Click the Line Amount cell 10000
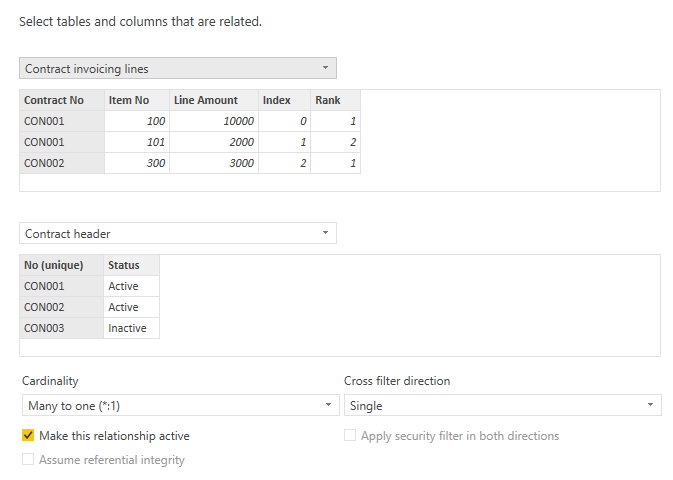Screen dimensions: 673x480 tap(214, 121)
